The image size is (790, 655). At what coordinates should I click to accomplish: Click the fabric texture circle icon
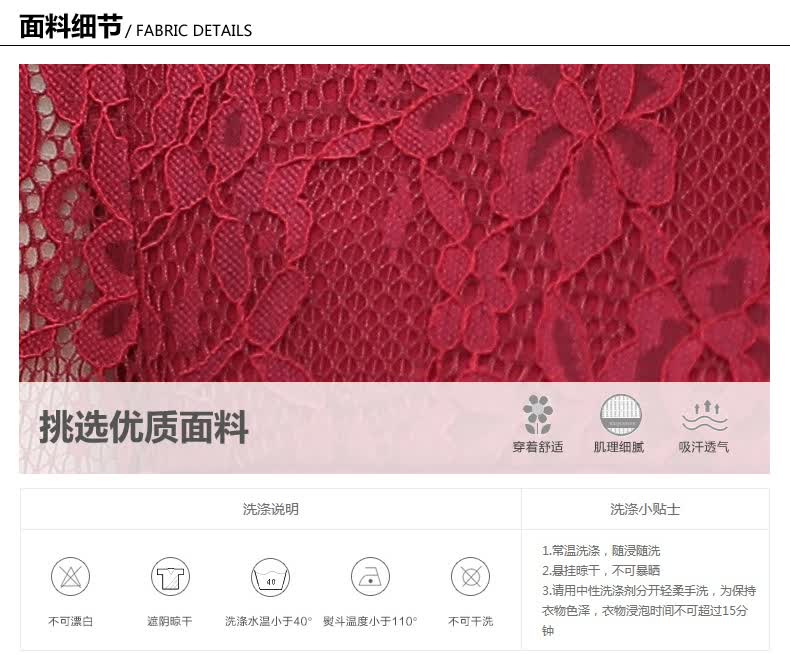621,415
